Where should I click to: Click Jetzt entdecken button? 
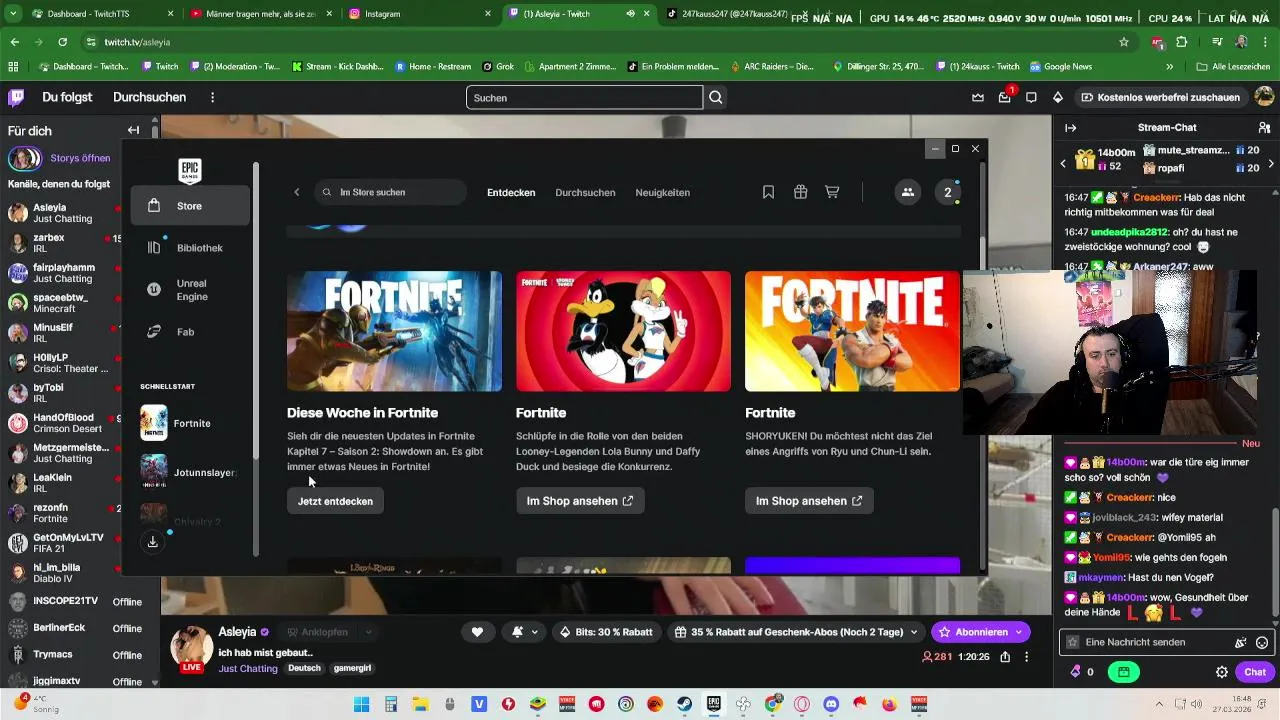pos(335,501)
